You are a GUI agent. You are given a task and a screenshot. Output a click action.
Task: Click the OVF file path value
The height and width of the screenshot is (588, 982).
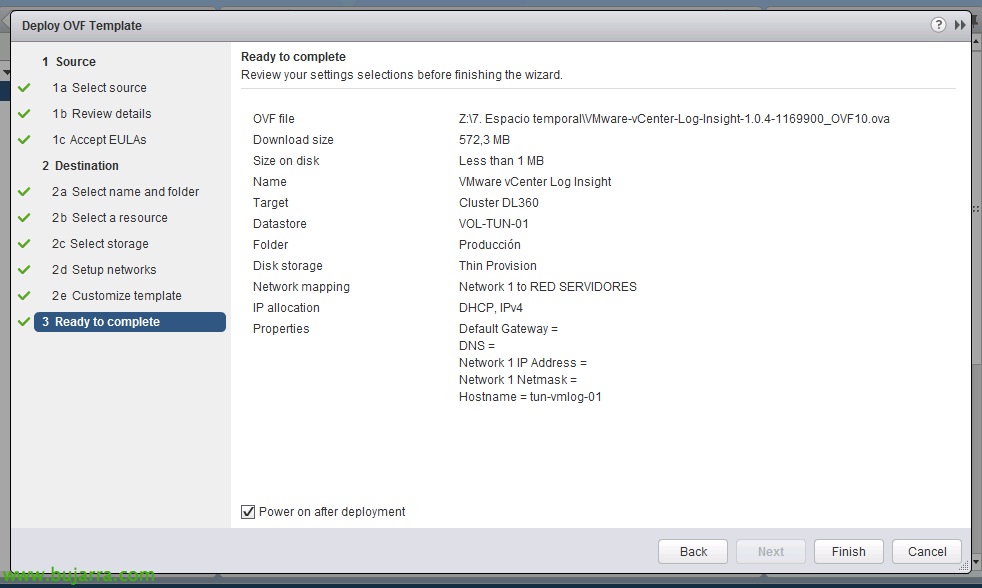[674, 118]
